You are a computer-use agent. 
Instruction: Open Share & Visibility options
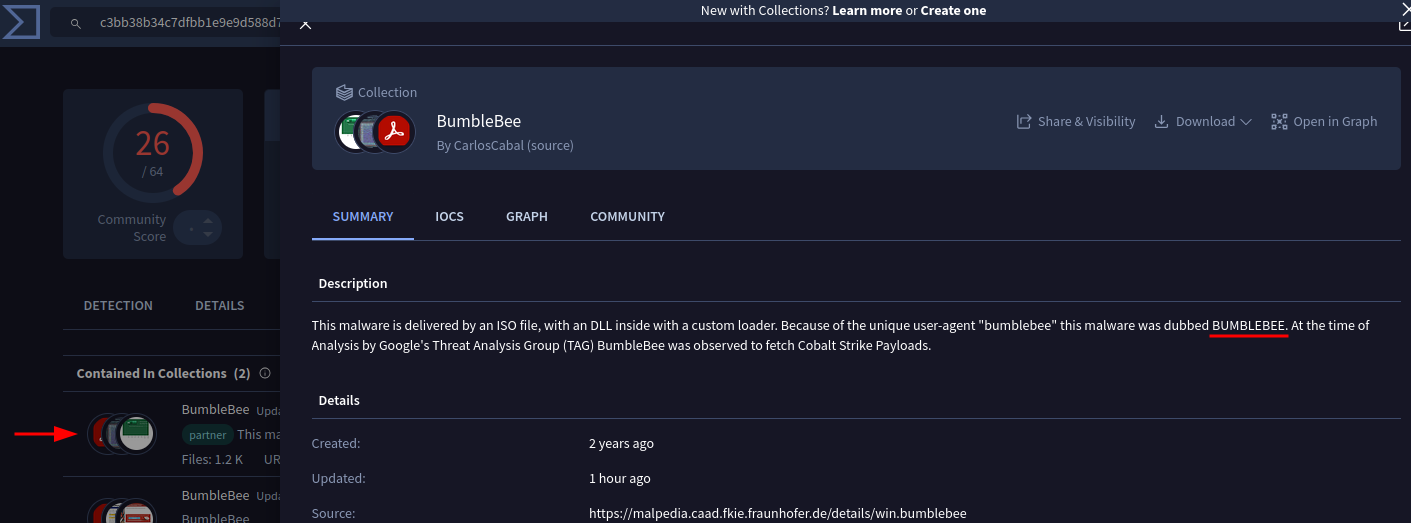click(1076, 121)
